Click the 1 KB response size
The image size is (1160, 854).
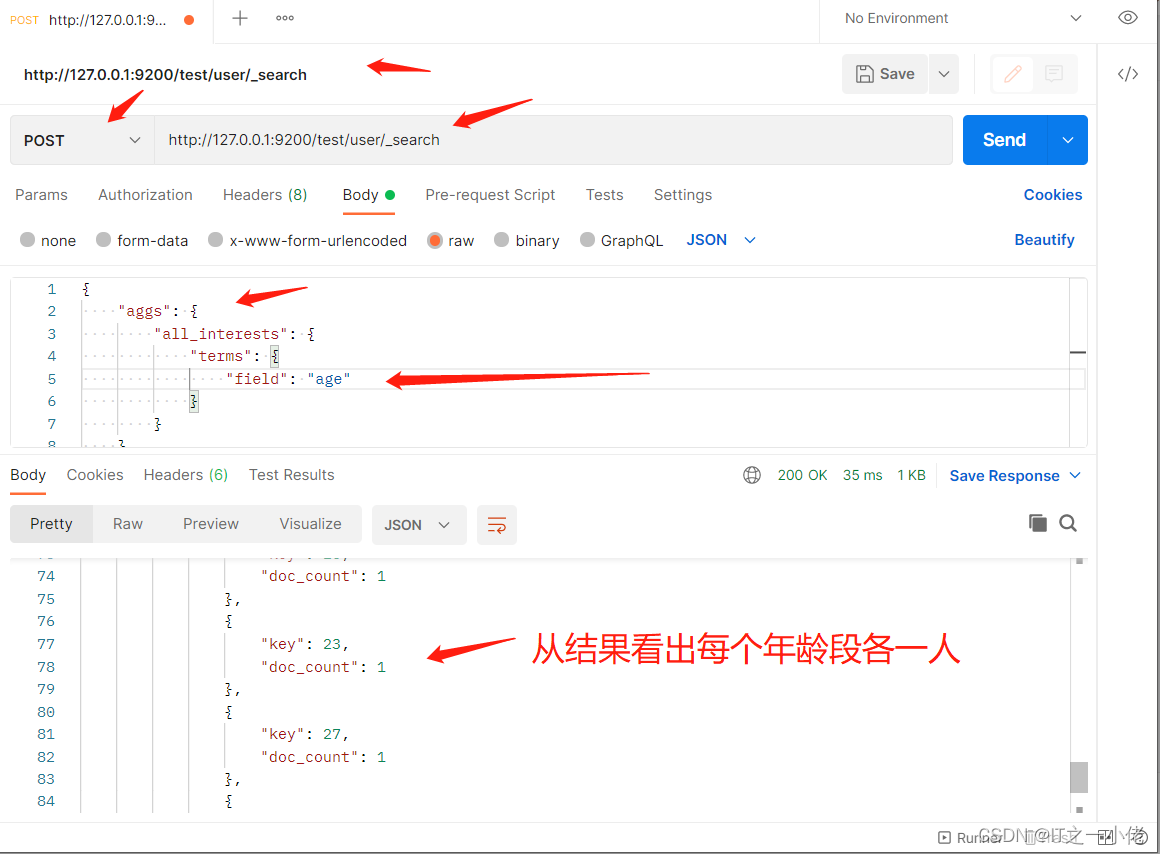[911, 475]
